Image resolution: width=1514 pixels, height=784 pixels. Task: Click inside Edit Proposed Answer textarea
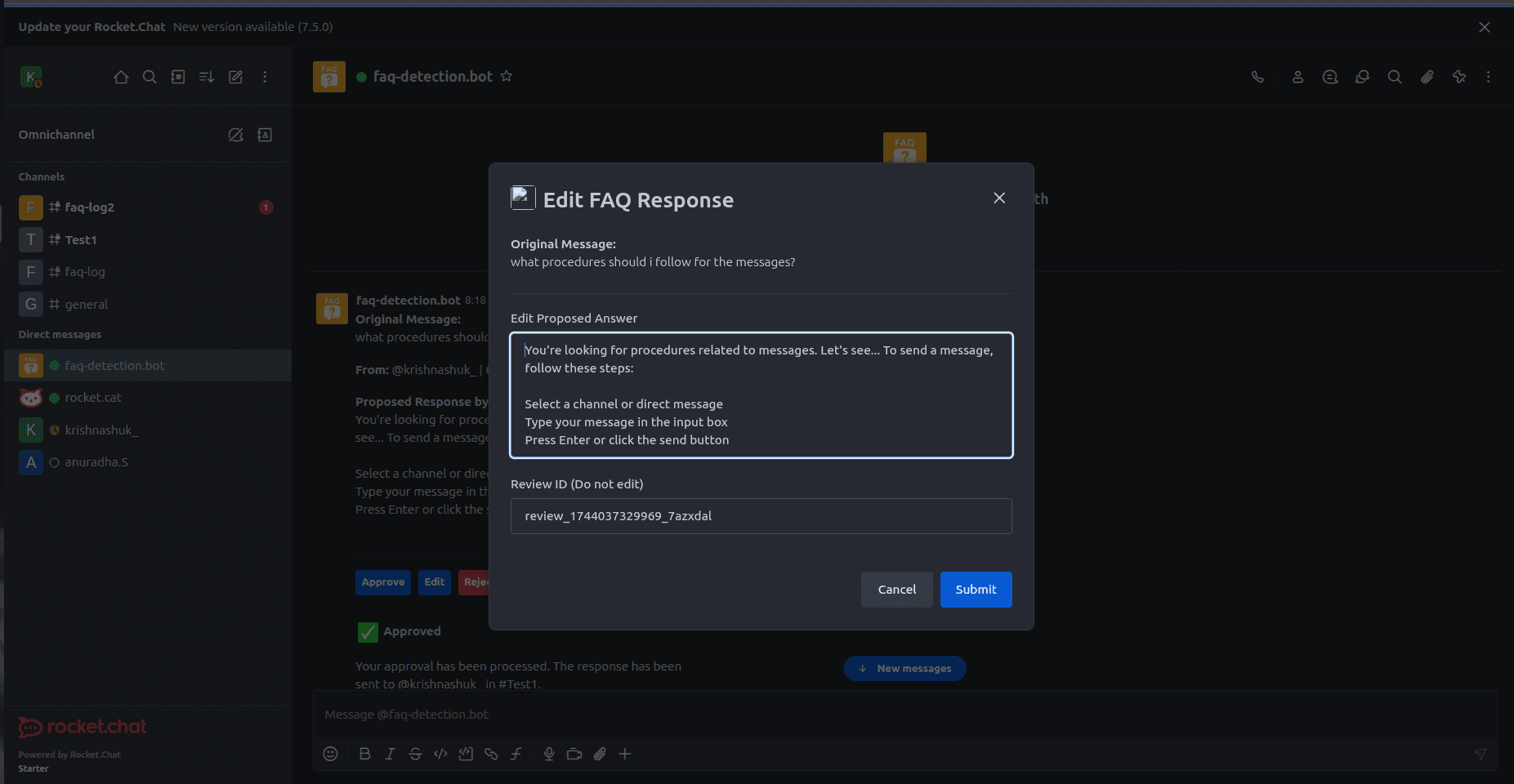761,395
